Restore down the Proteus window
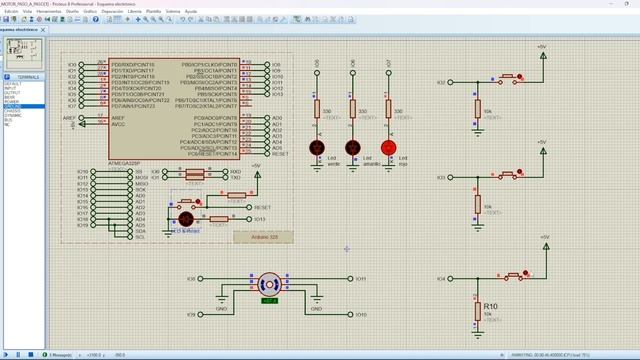This screenshot has width=640, height=360. [x=627, y=4]
